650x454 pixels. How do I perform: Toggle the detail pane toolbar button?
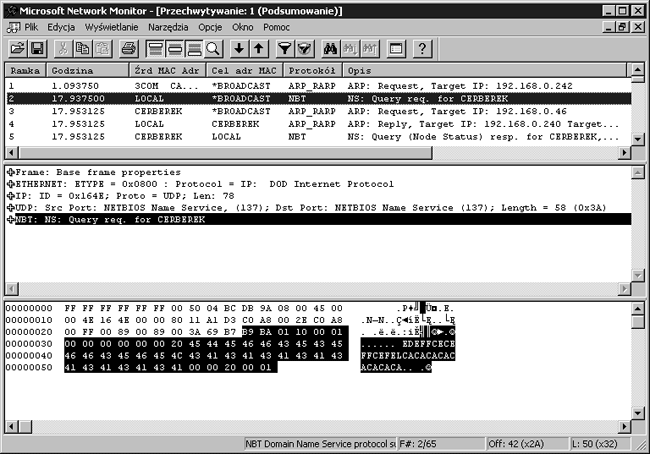pyautogui.click(x=175, y=48)
